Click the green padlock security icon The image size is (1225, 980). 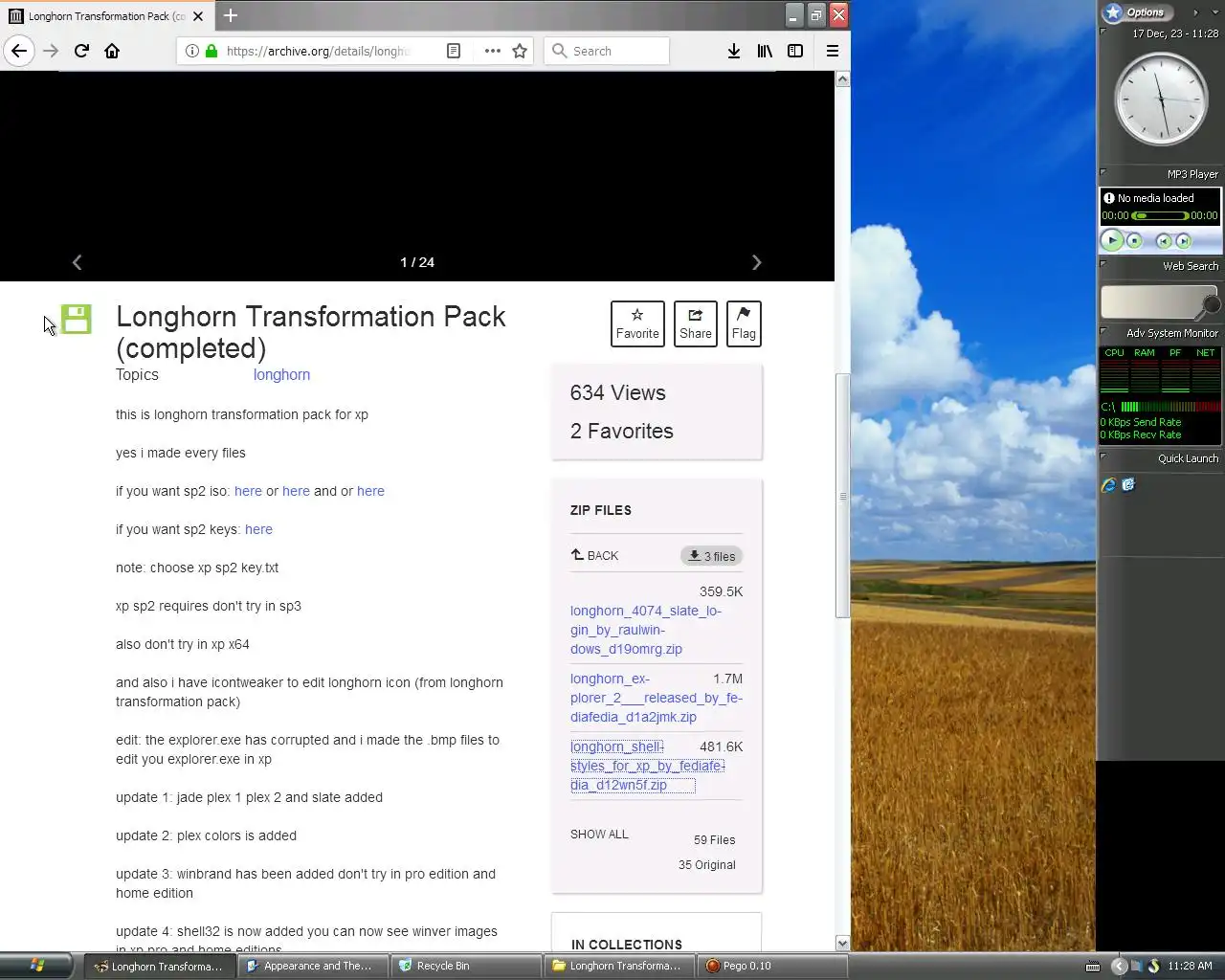(x=212, y=51)
